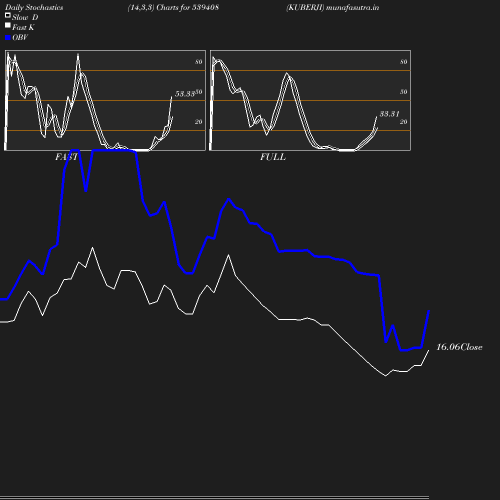This screenshot has height=500, width=500.
Task: Click the 53.33 value in FAST chart
Action: [185, 94]
